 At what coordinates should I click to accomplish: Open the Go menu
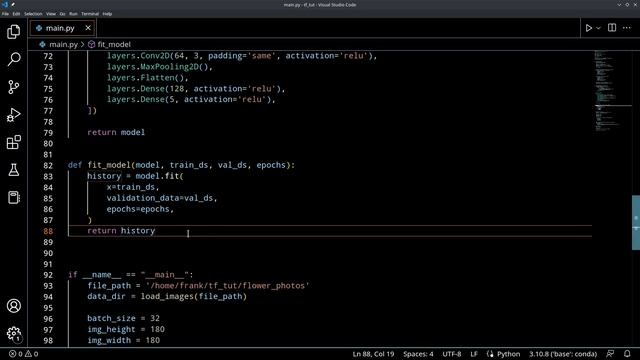(x=62, y=13)
